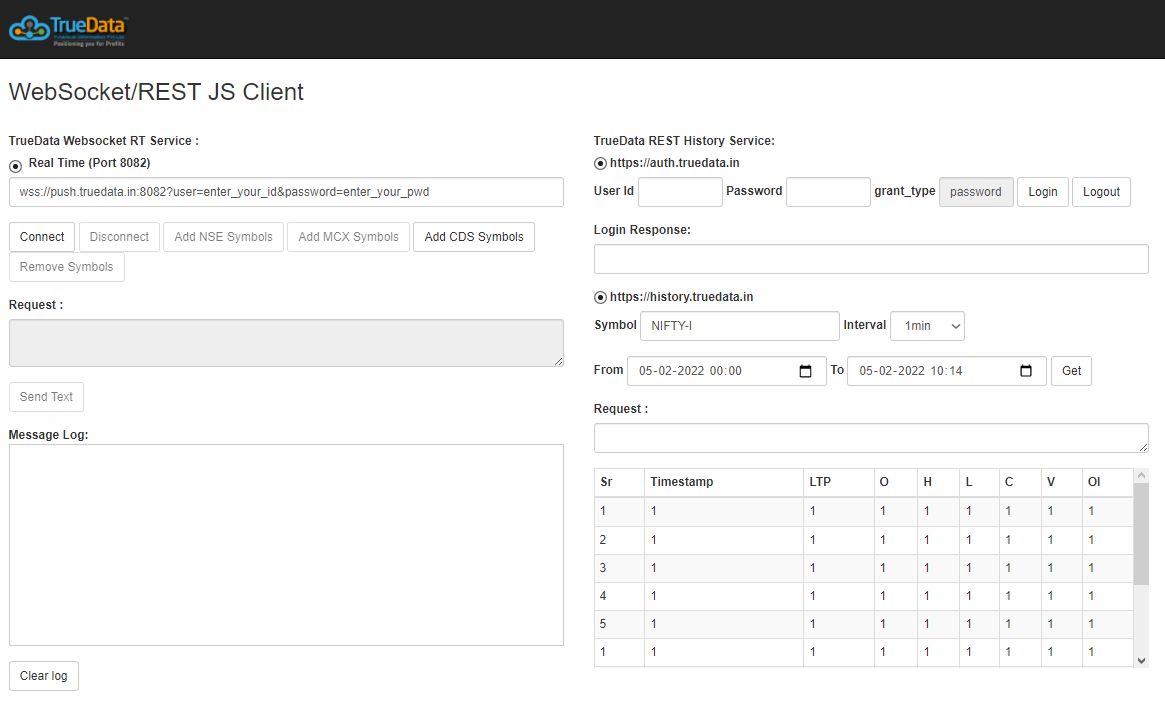The image size is (1165, 703).
Task: Click the Logout button
Action: pyautogui.click(x=1101, y=192)
